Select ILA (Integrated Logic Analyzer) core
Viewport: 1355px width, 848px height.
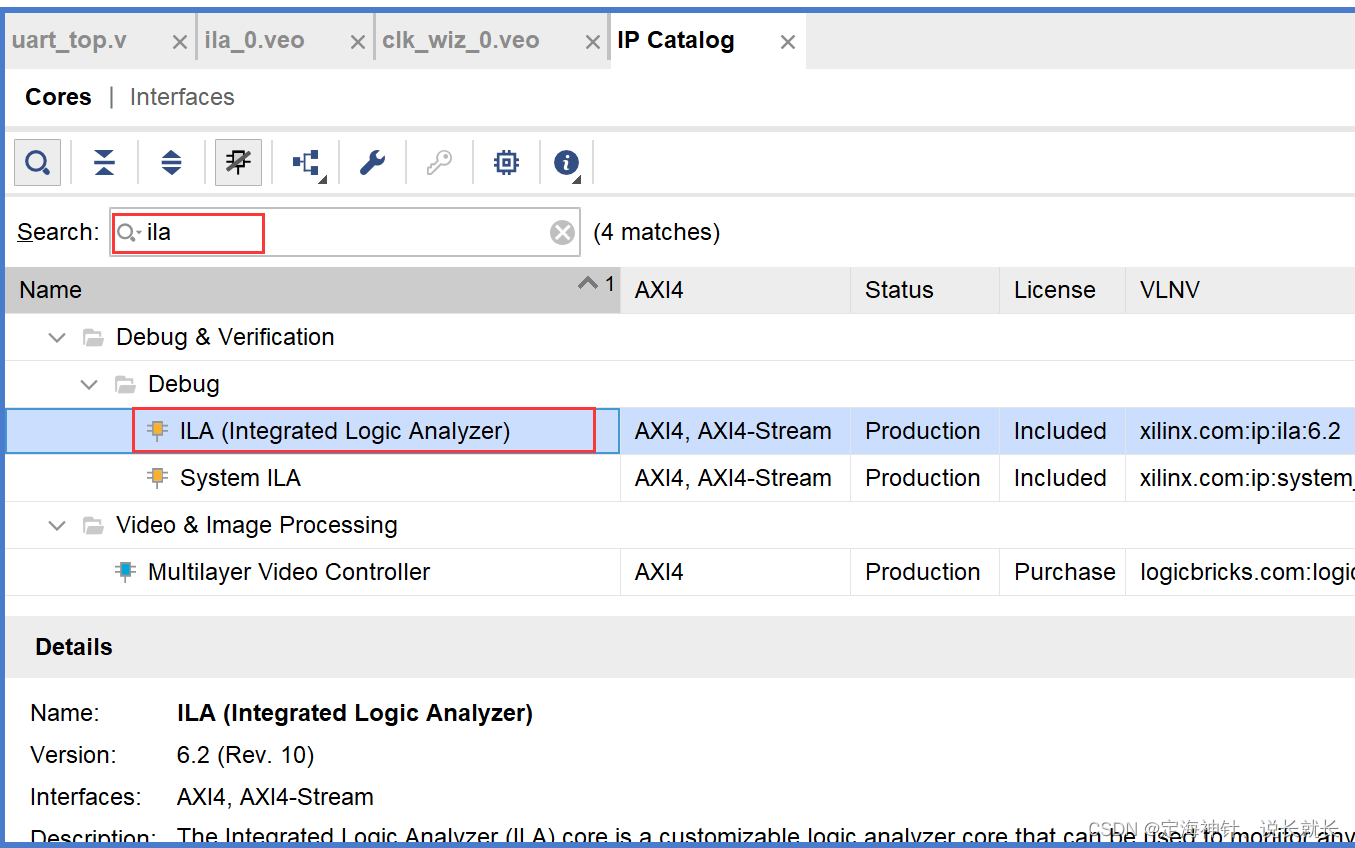coord(345,431)
